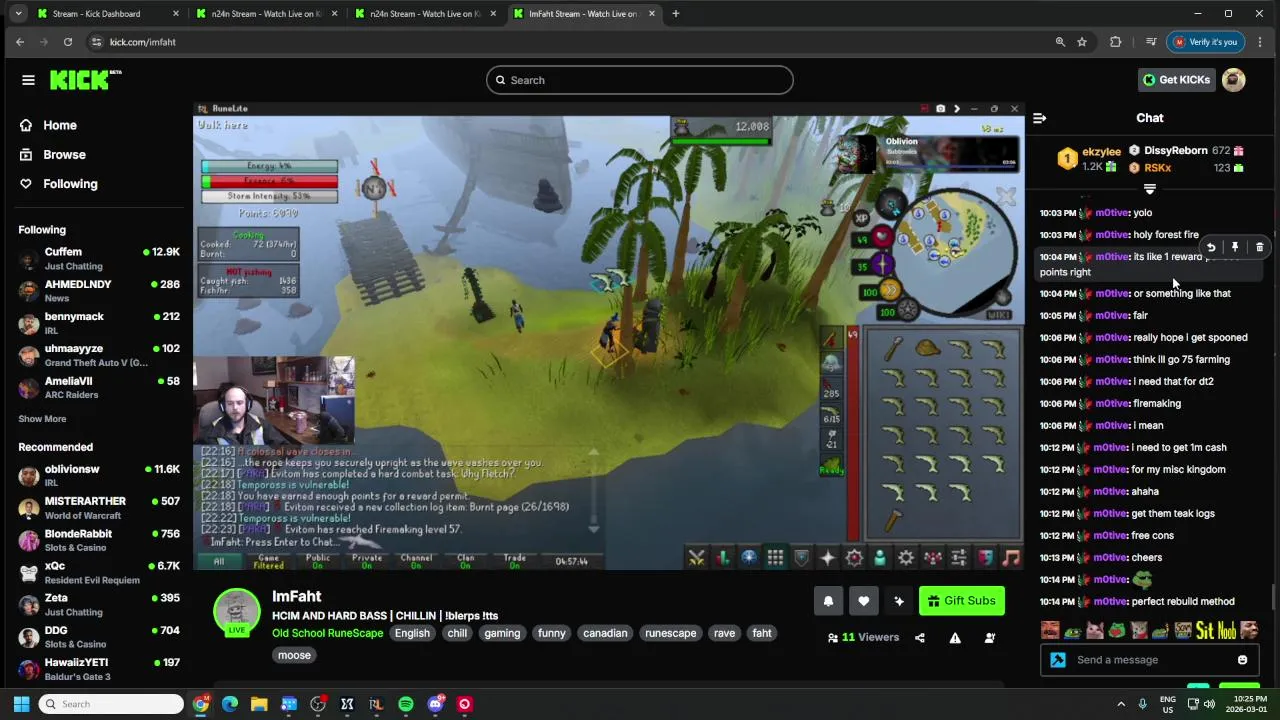This screenshot has width=1280, height=720.
Task: Select the English tag
Action: pyautogui.click(x=411, y=633)
